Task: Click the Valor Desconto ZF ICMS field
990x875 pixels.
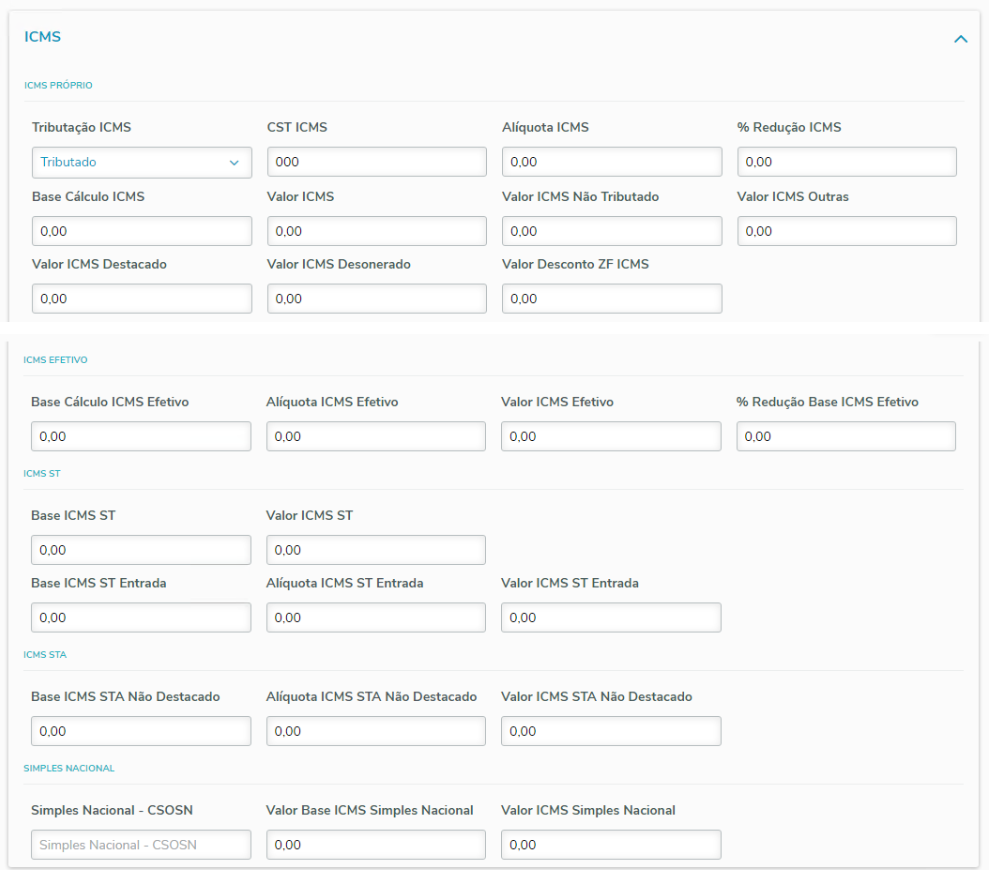Action: [611, 299]
